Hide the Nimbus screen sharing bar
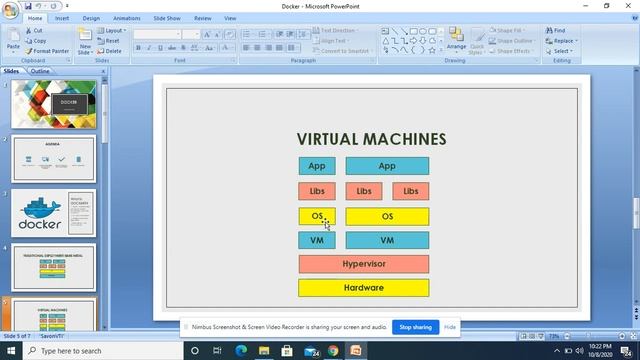Screen dimensions: 640x360 449,327
